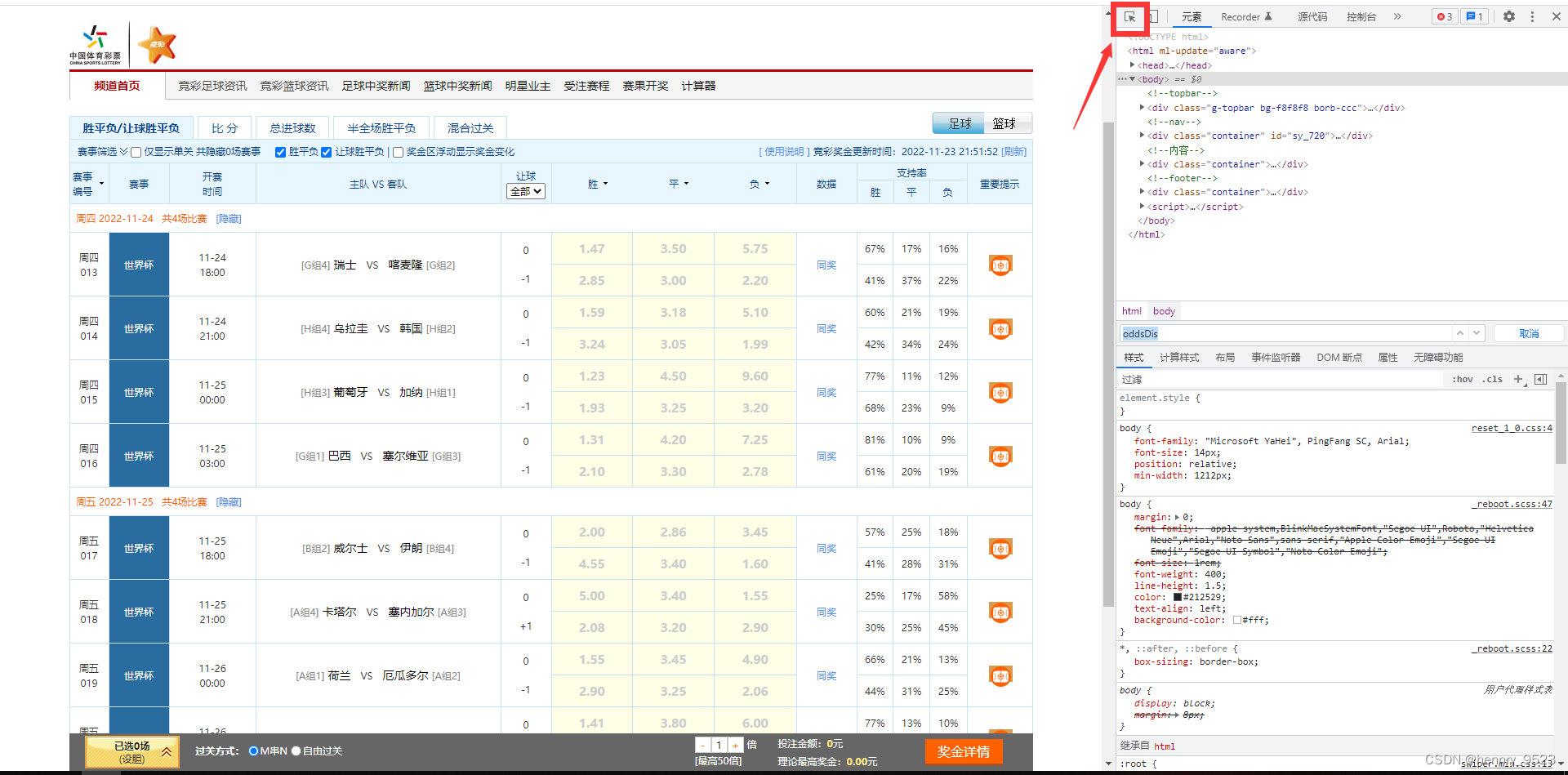Screen dimensions: 1568x775
Task: Click the 刷新 refresh link
Action: tap(1014, 152)
